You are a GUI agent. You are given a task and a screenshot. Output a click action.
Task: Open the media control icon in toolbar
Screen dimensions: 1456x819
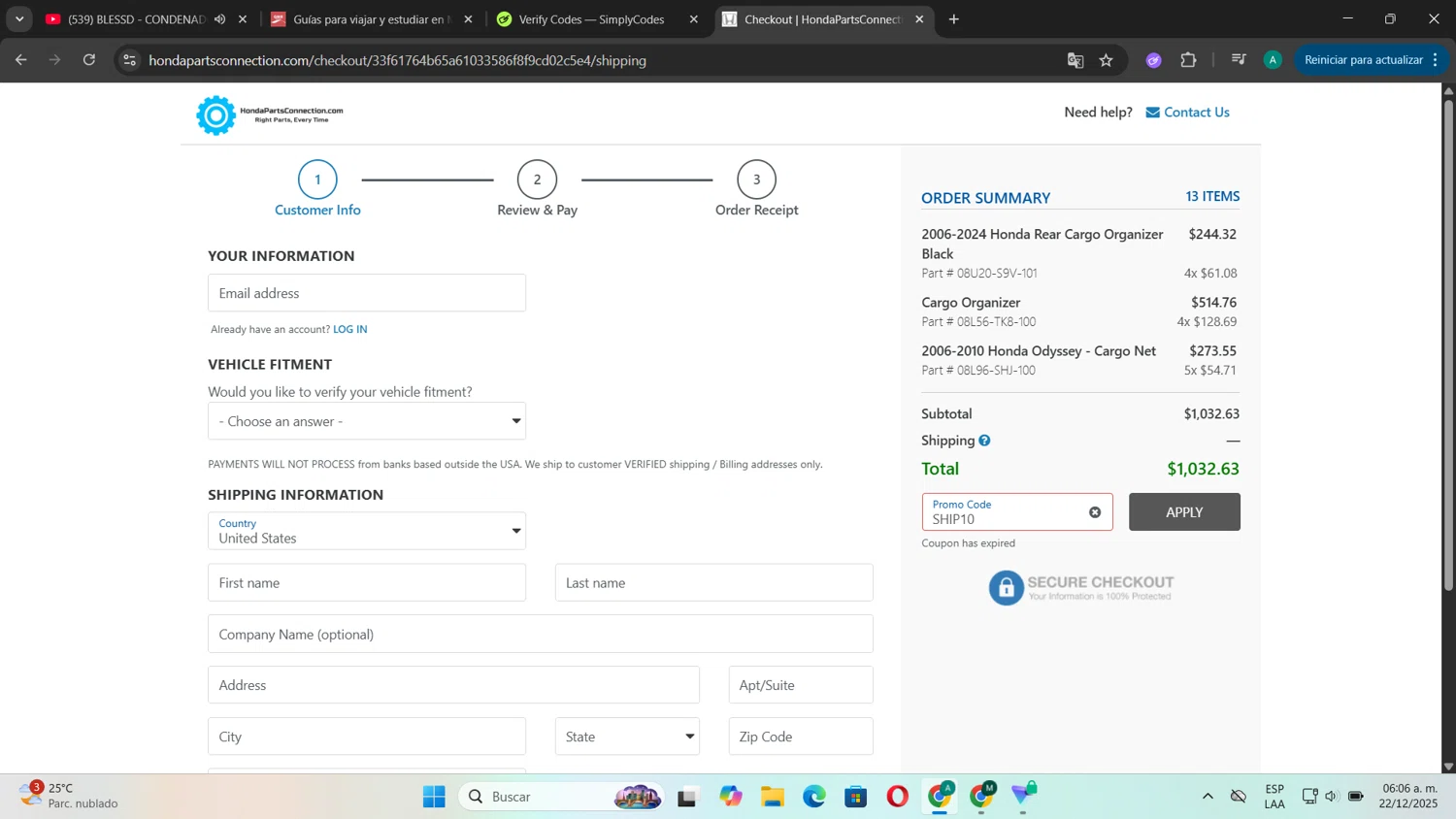pyautogui.click(x=1239, y=60)
